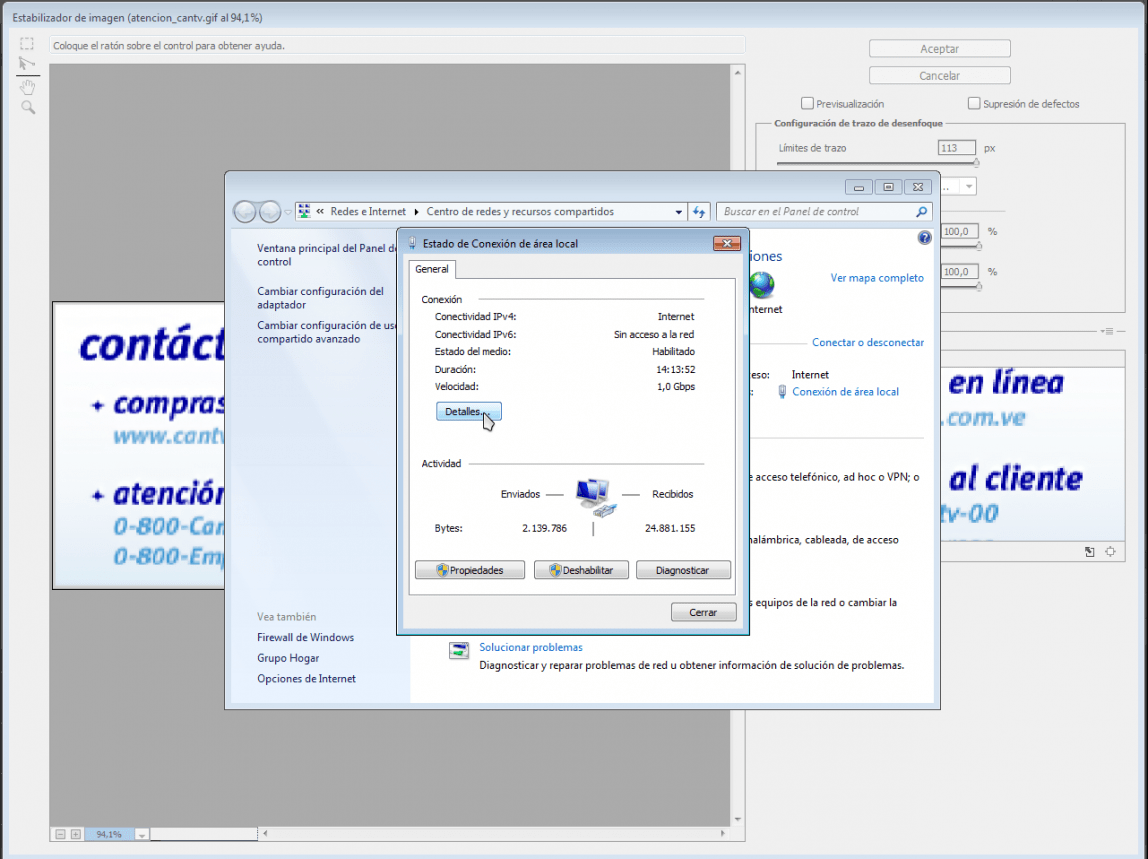Select the rectangular selection tool
This screenshot has height=859, width=1148.
(27, 43)
